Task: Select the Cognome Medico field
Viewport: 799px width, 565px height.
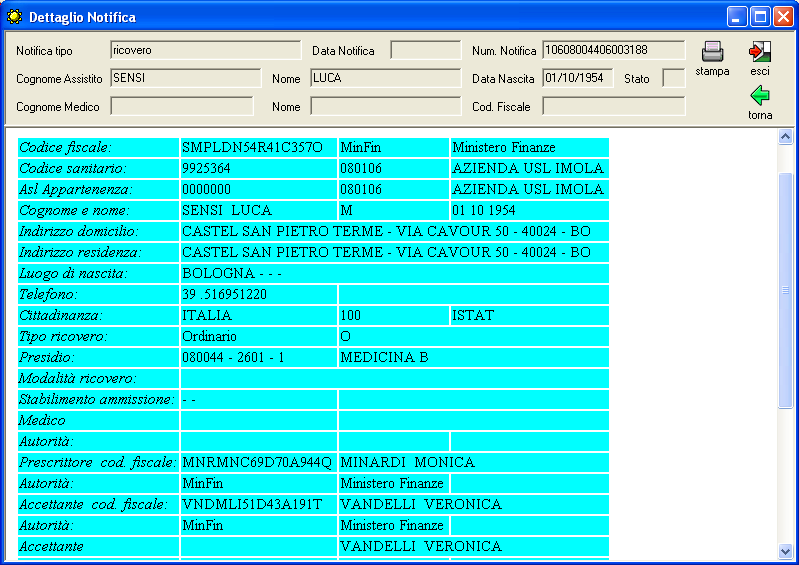Action: click(x=181, y=106)
